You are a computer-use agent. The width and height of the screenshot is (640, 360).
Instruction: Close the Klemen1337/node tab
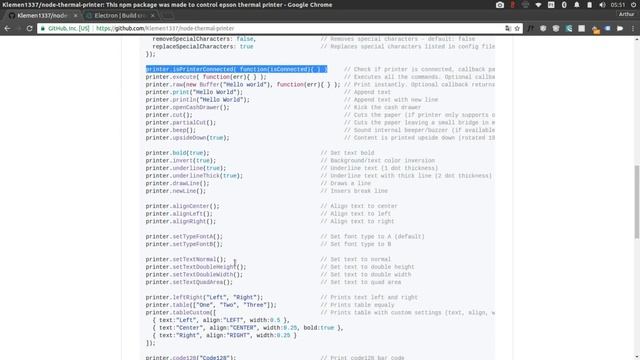[75, 16]
